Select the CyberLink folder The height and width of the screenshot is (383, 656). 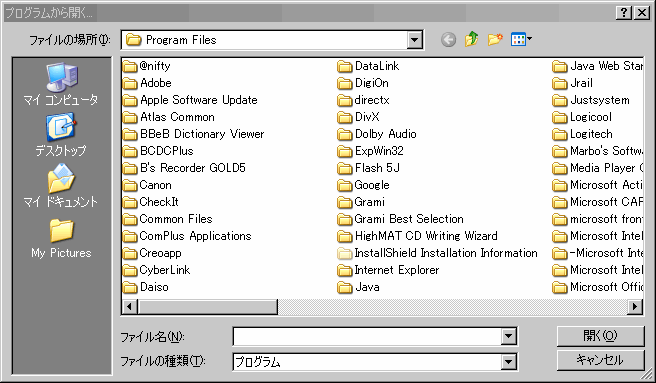[x=157, y=270]
